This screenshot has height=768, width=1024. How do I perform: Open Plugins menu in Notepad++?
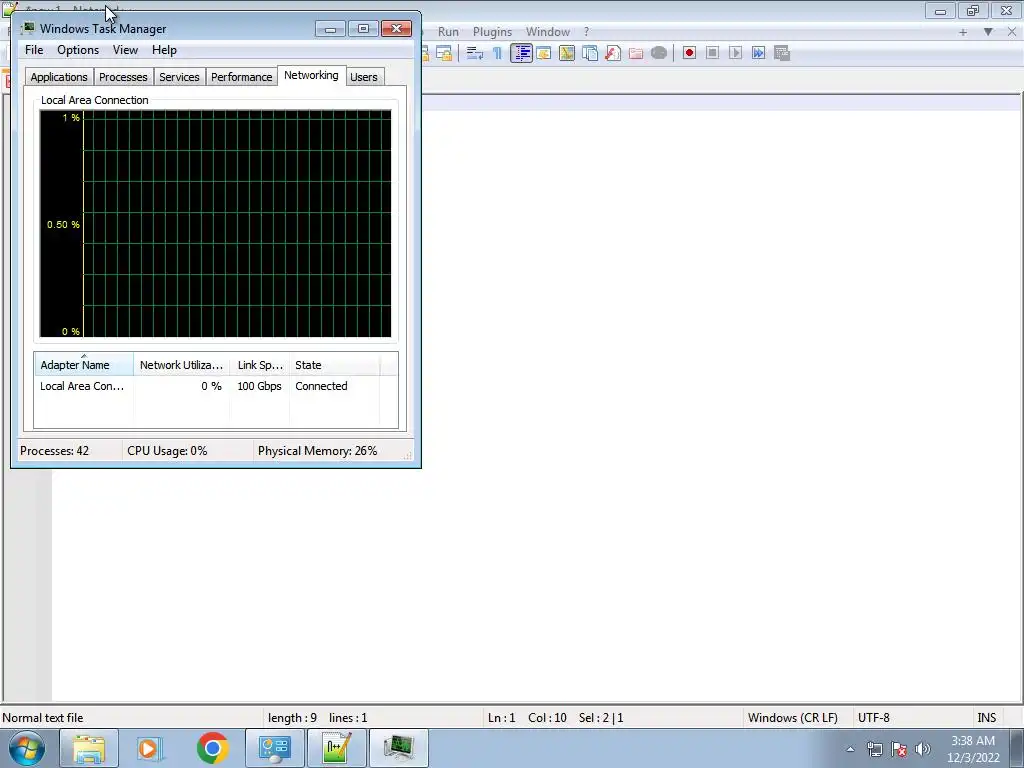coord(492,31)
